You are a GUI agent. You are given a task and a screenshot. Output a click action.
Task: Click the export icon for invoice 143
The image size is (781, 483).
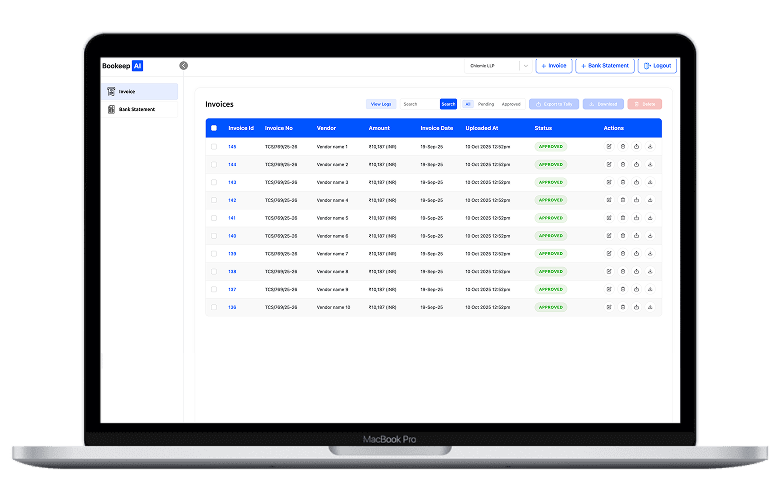coord(637,182)
